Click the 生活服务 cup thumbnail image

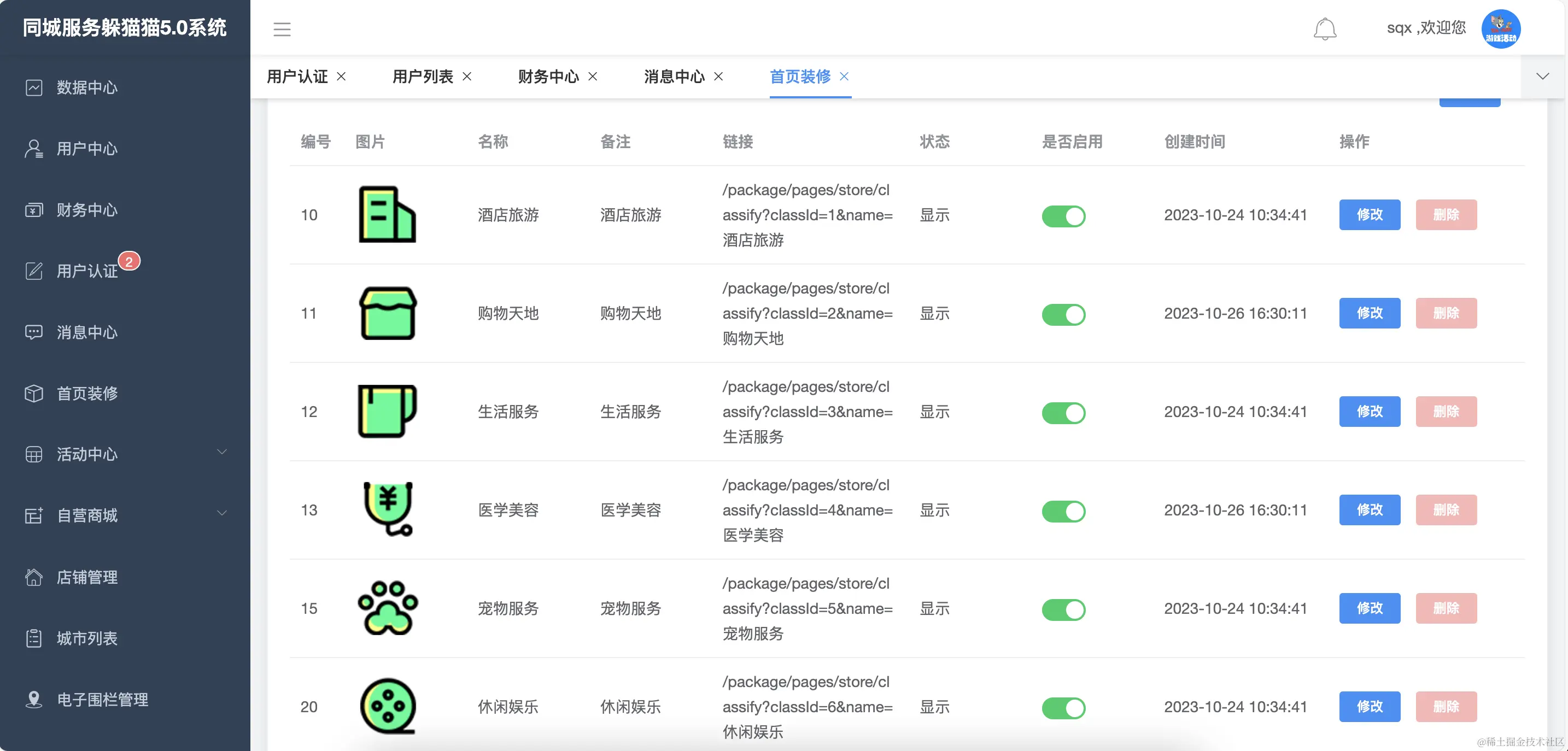(x=387, y=412)
